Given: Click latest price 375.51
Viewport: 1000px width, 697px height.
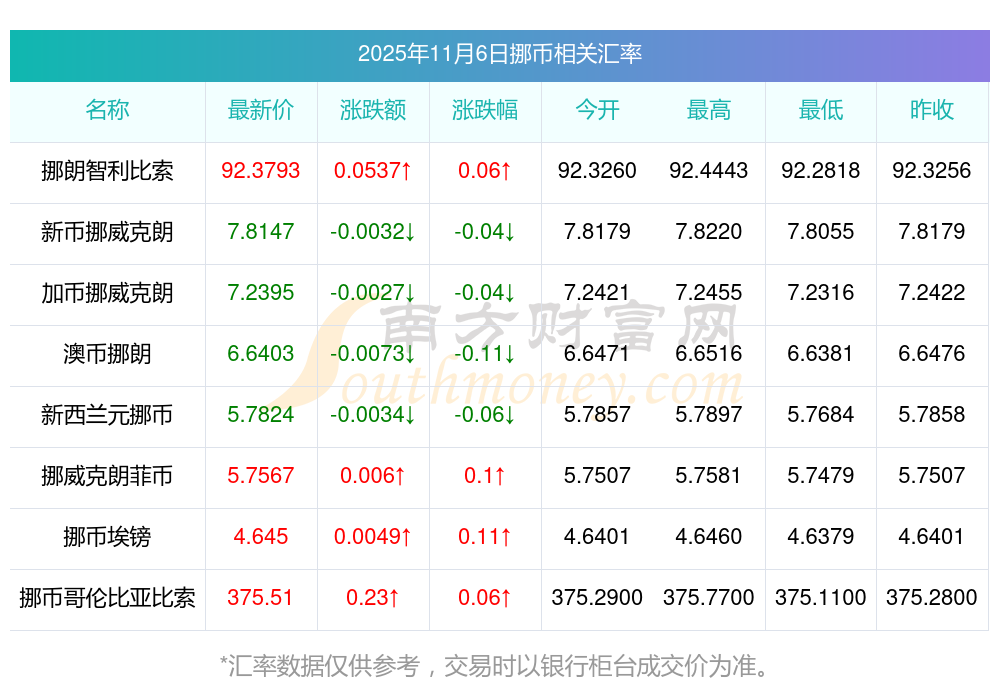Looking at the screenshot, I should (x=260, y=598).
